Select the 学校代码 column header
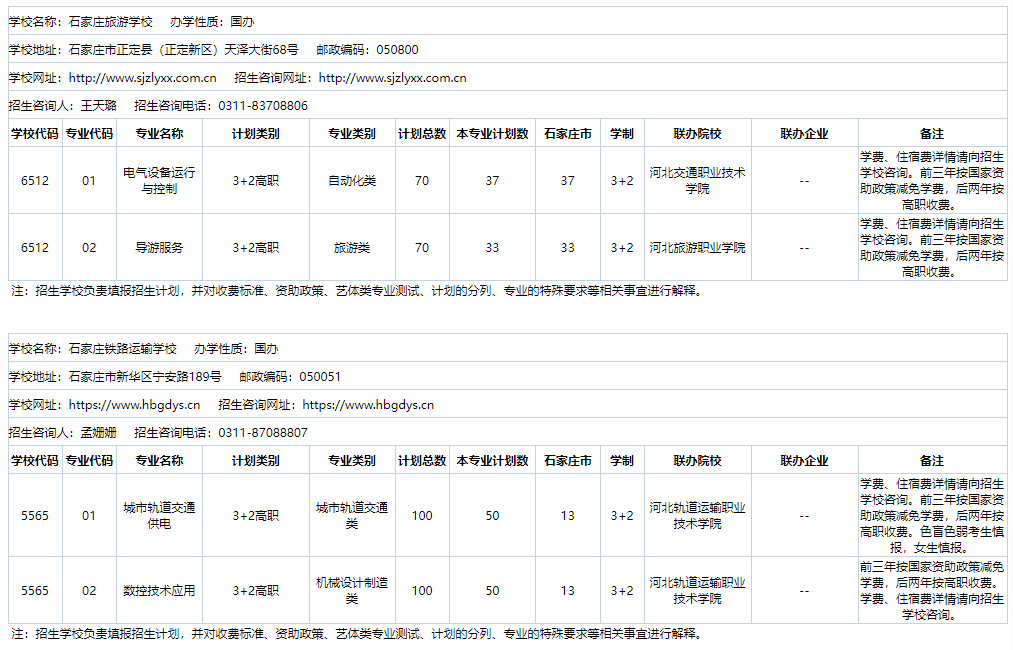 35,132
